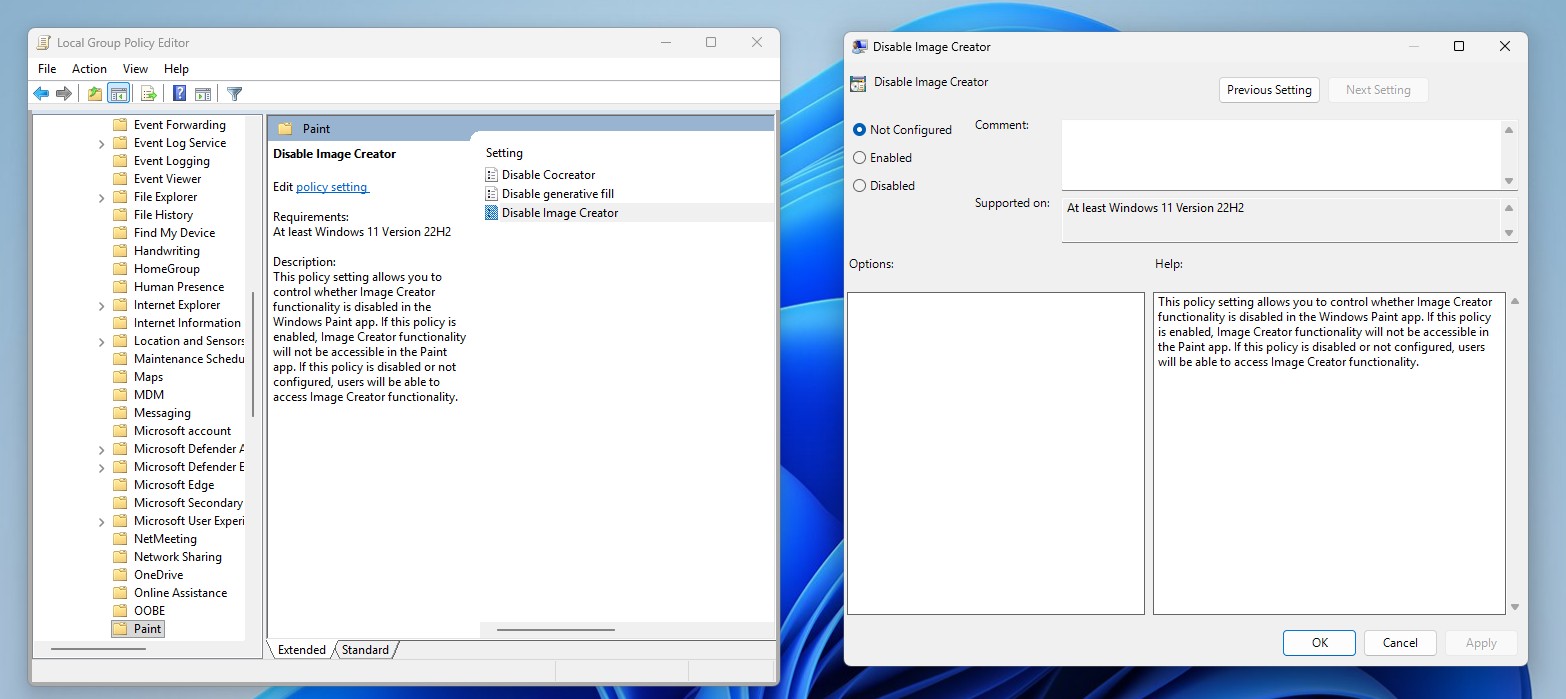Click the Forward navigation arrow
This screenshot has width=1566, height=699.
click(63, 93)
